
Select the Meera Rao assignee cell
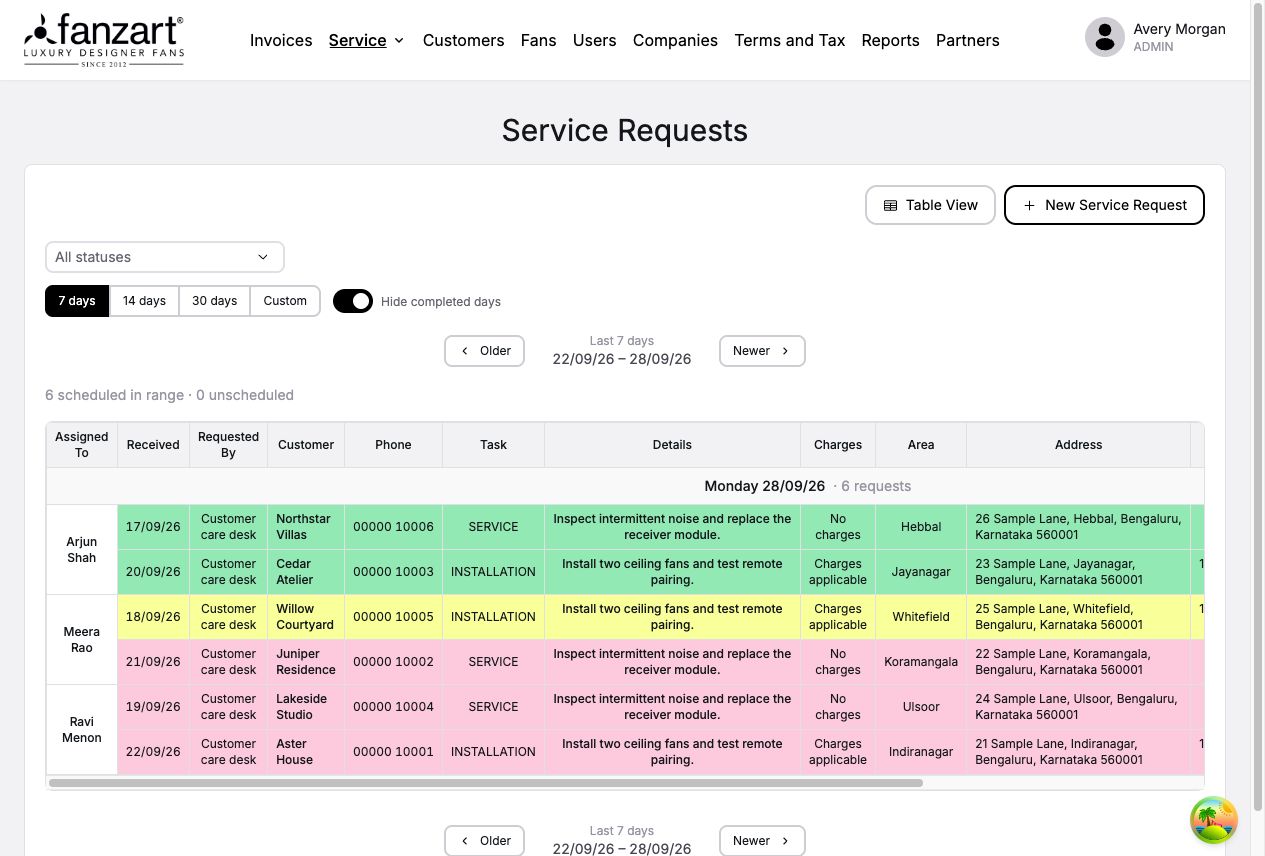click(x=82, y=640)
